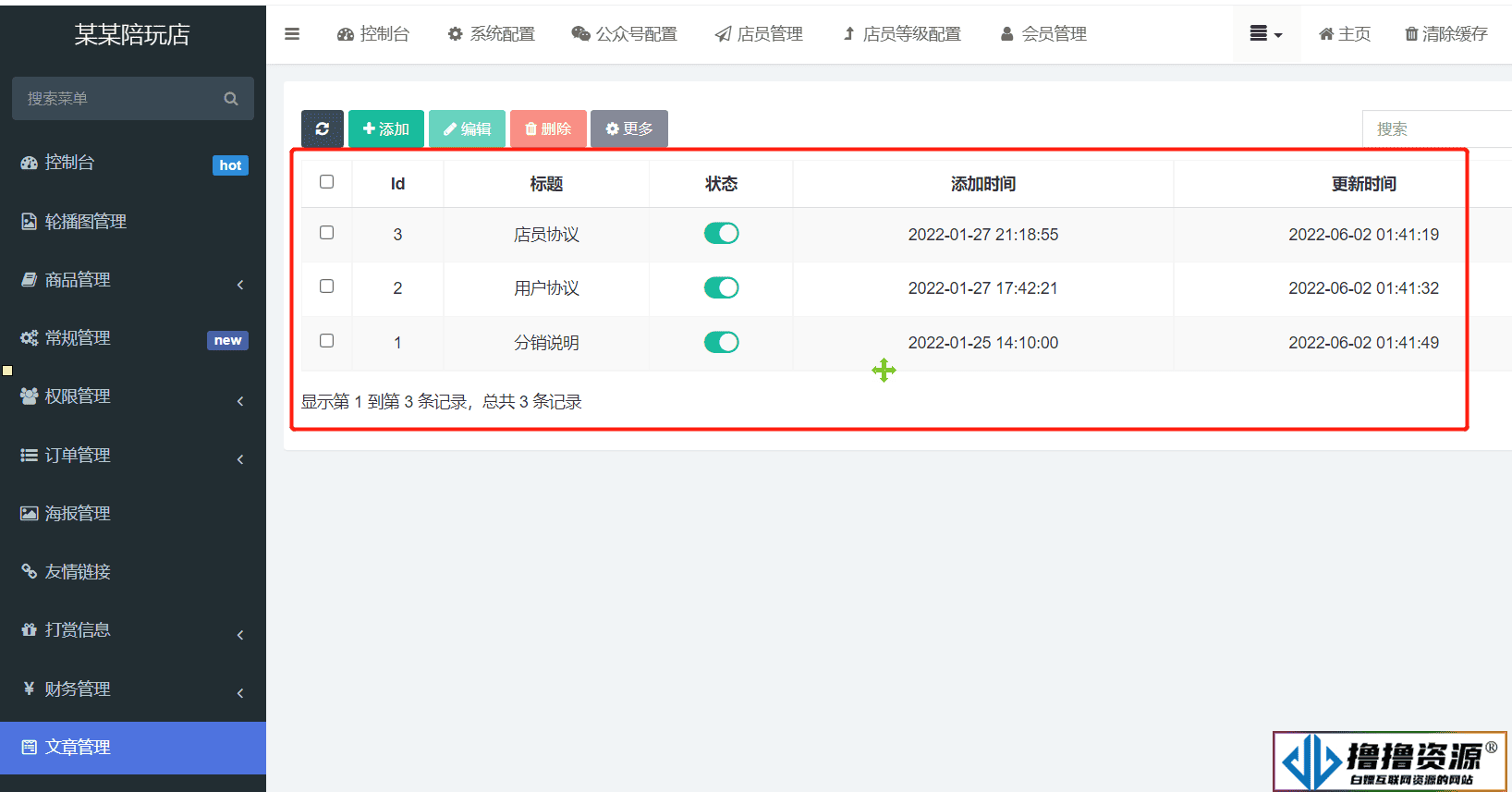Sort by the 添加时间 column header
The width and height of the screenshot is (1512, 792).
coord(983,184)
